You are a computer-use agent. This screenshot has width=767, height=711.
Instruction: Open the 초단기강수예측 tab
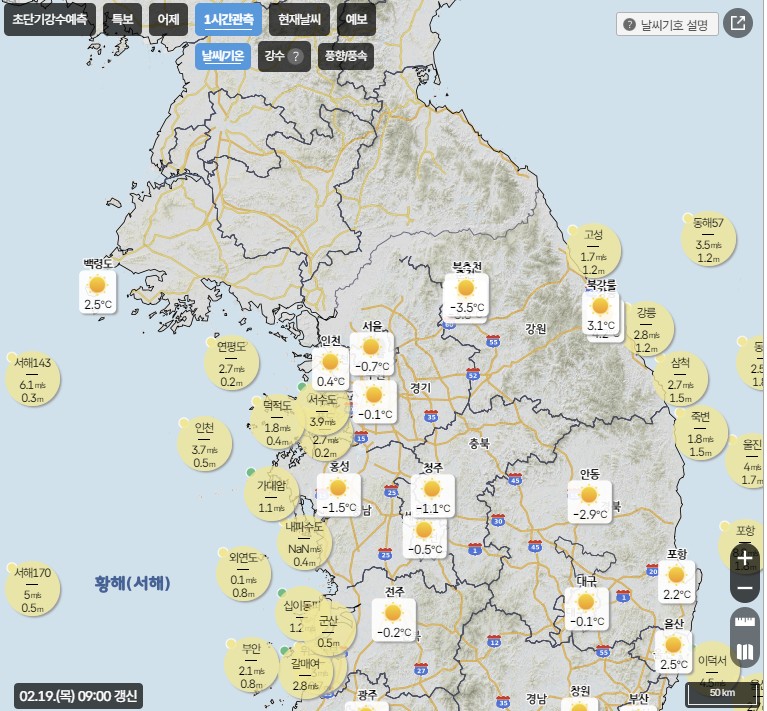(49, 20)
